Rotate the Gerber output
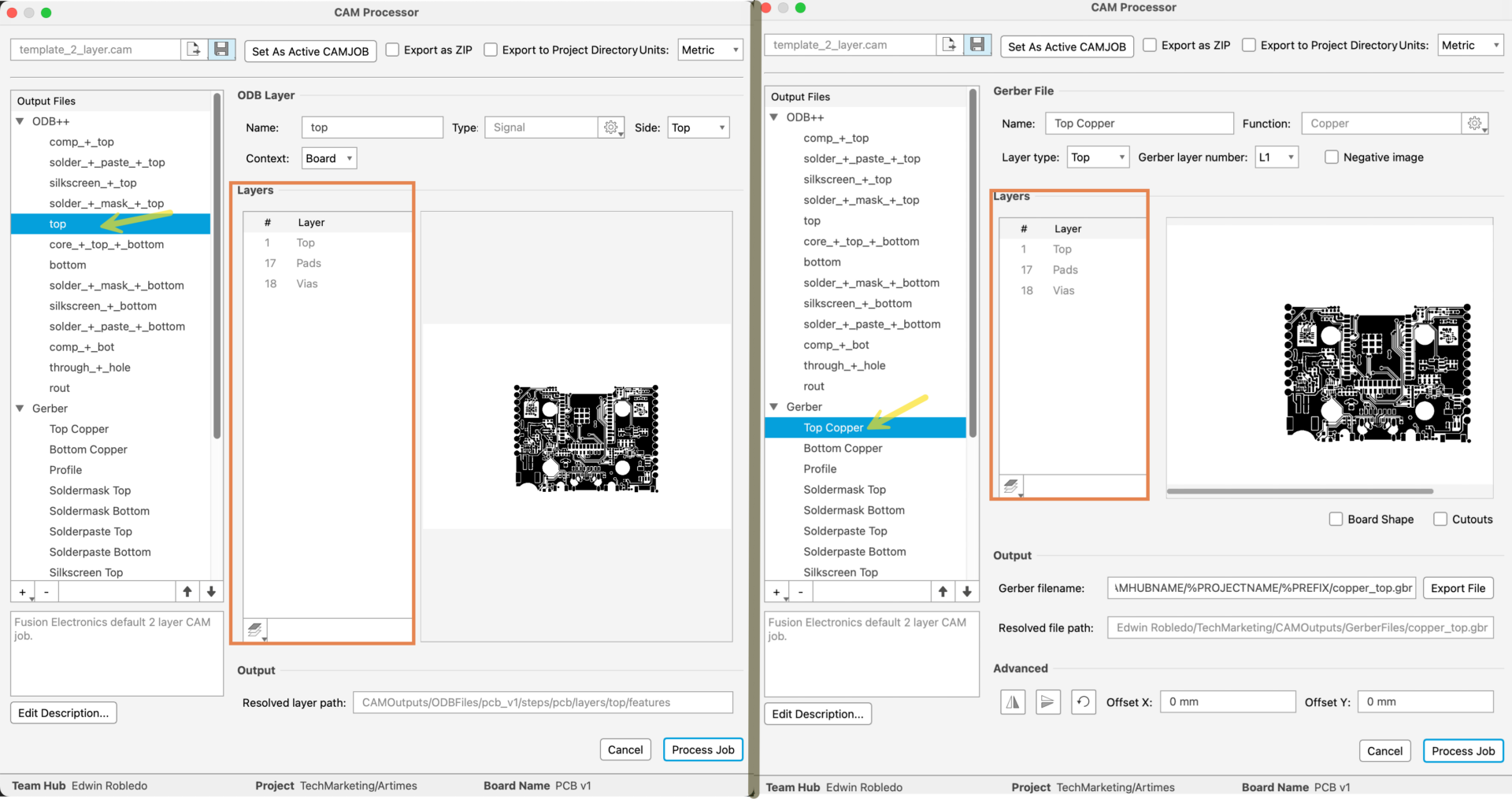 click(x=1084, y=701)
